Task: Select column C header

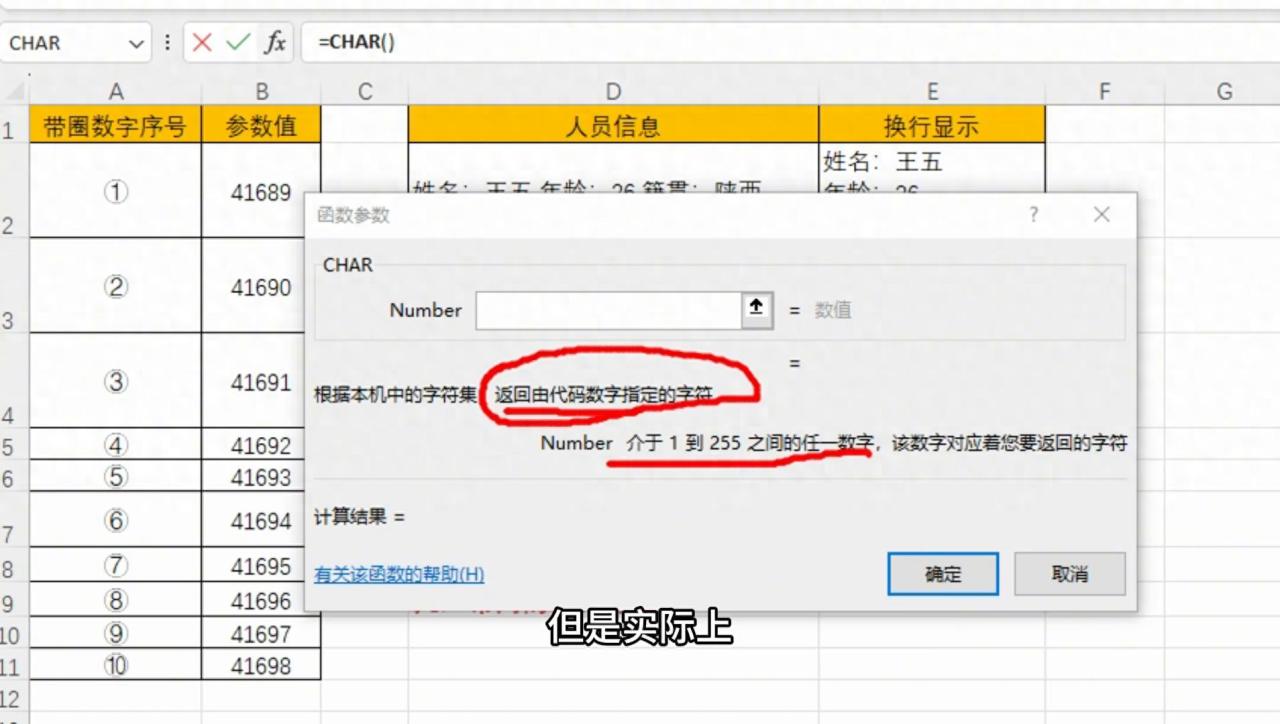Action: point(365,92)
